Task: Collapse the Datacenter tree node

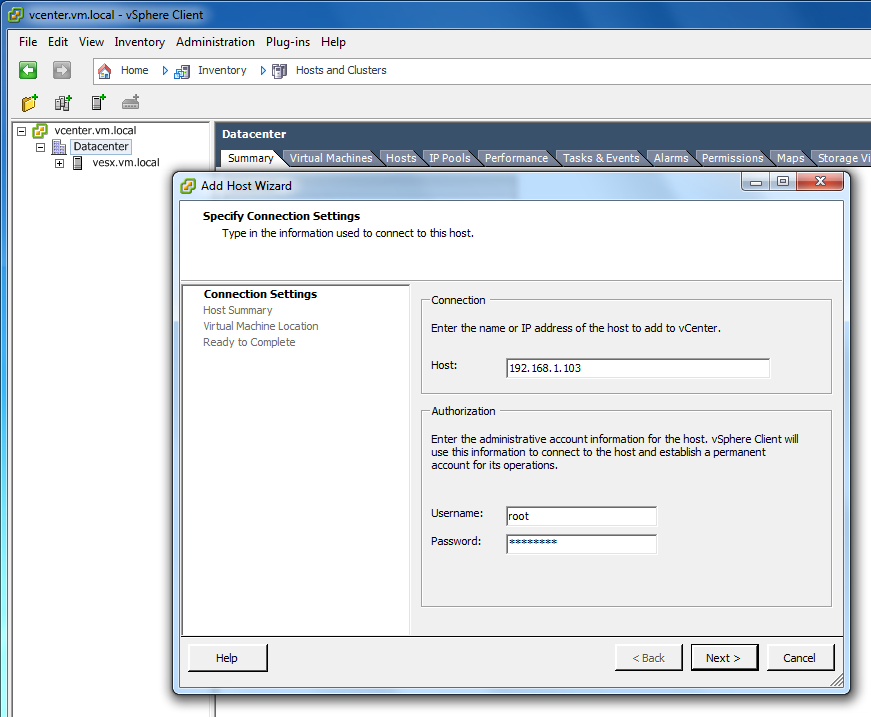Action: pos(40,147)
